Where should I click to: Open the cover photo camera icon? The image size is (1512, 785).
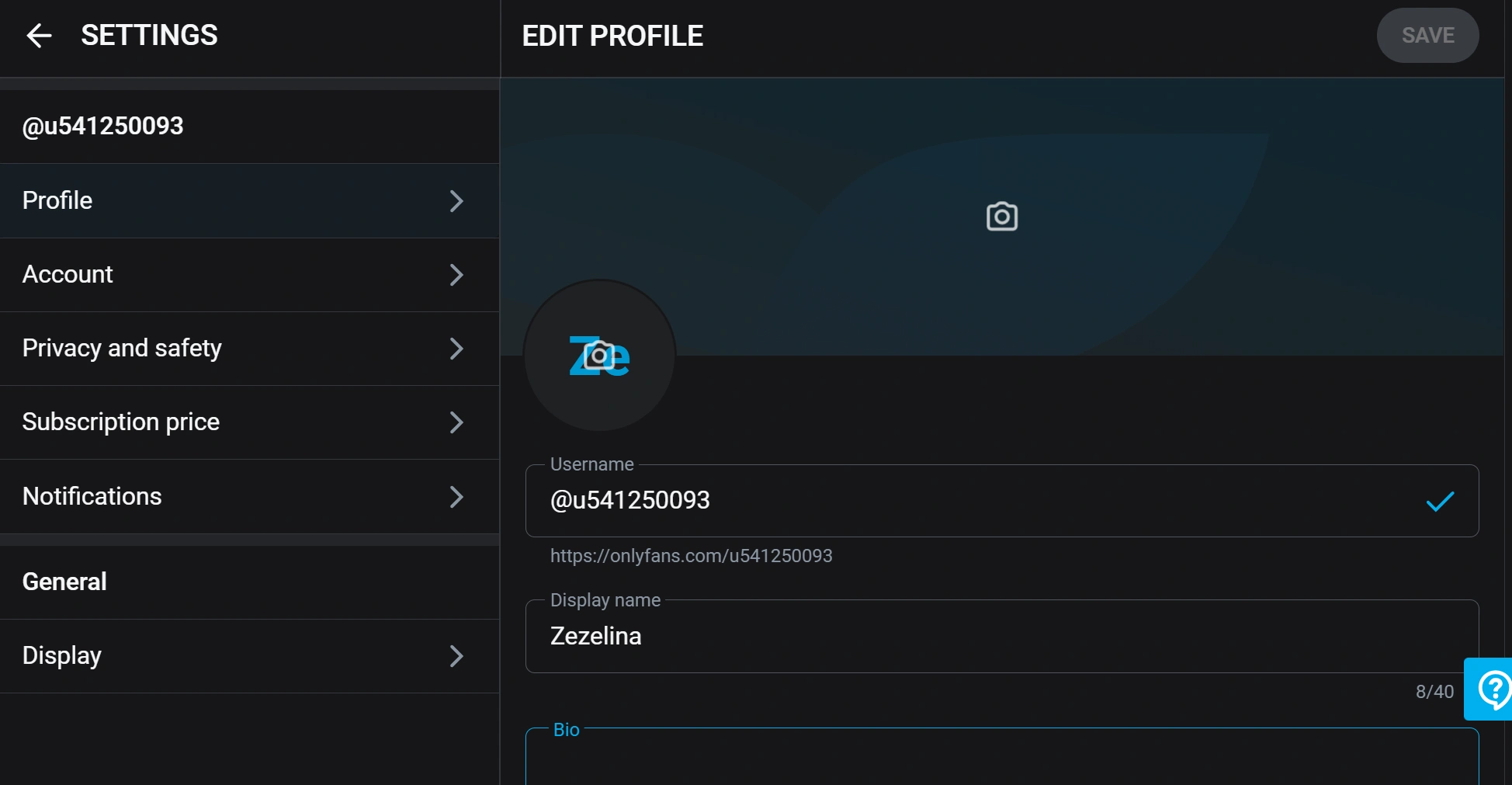1000,217
